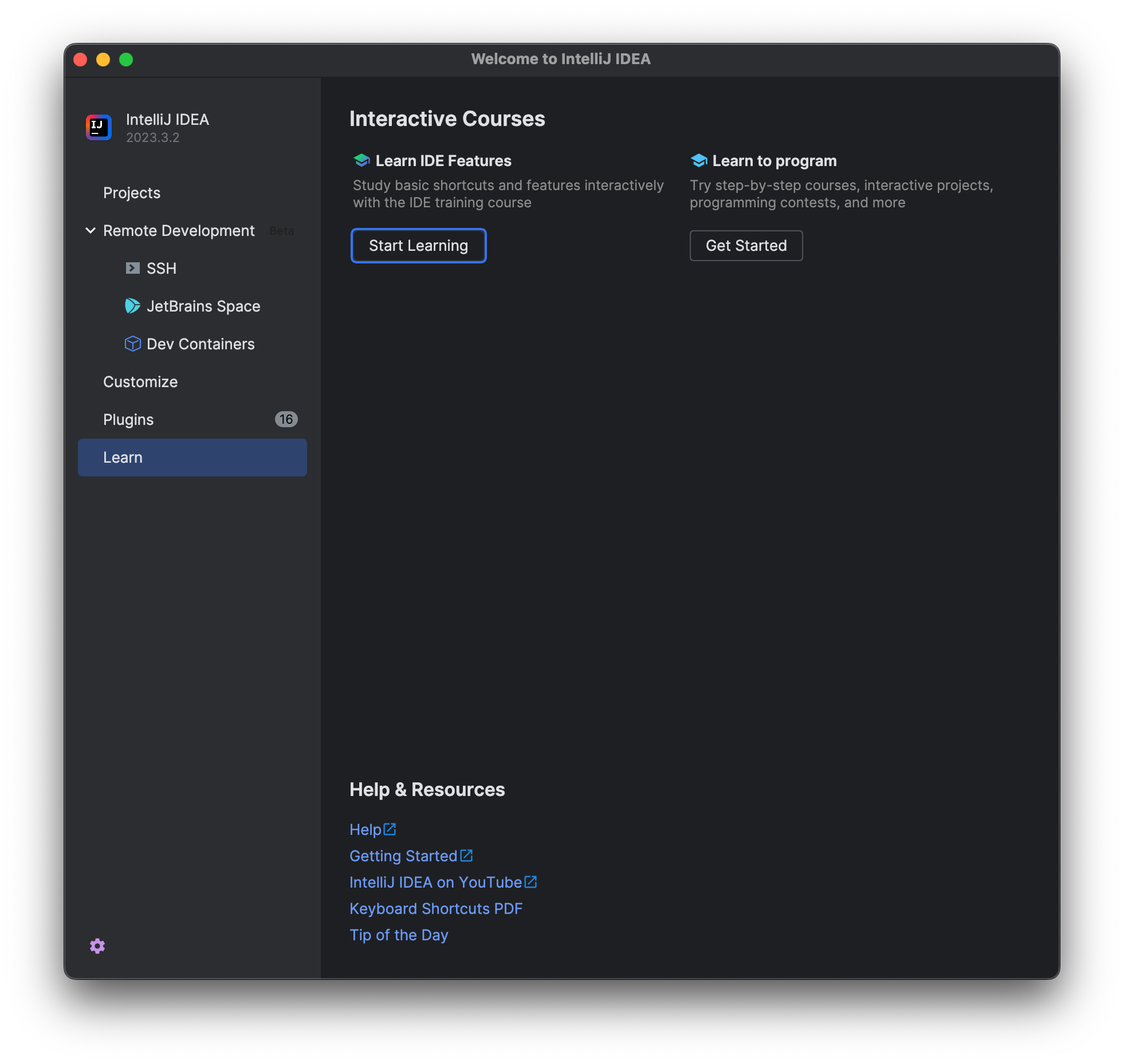Click the IntelliJ IDEA logo icon
Image resolution: width=1124 pixels, height=1064 pixels.
(99, 127)
